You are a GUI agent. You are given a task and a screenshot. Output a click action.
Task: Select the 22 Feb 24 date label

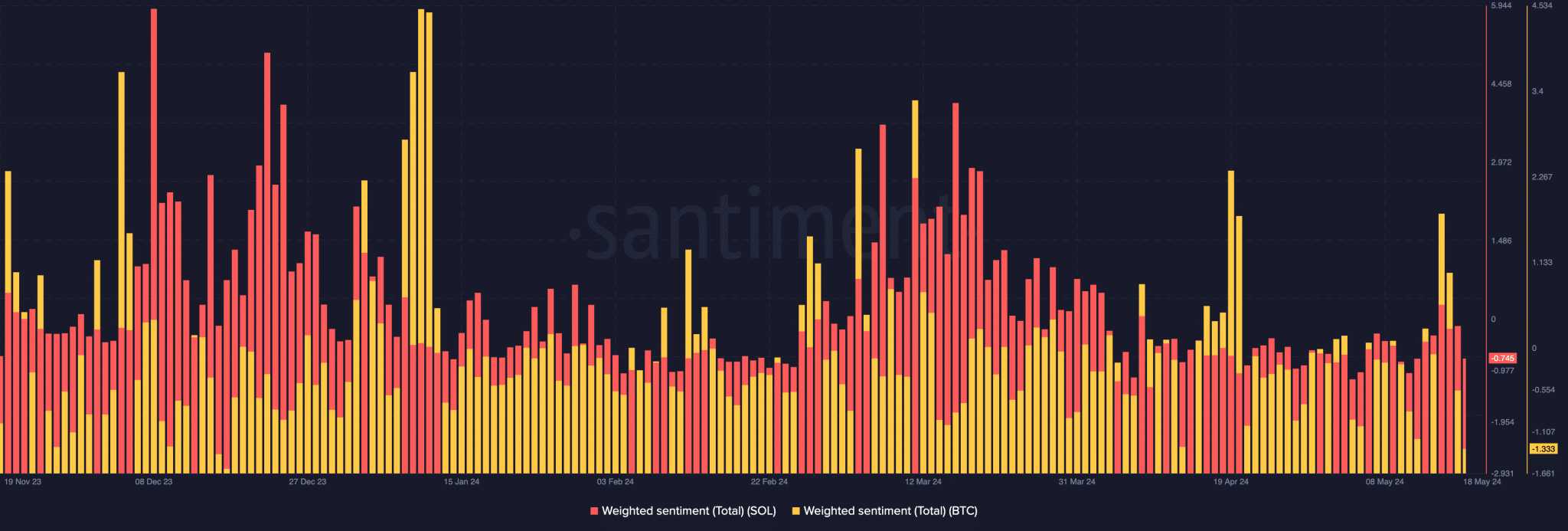(769, 482)
